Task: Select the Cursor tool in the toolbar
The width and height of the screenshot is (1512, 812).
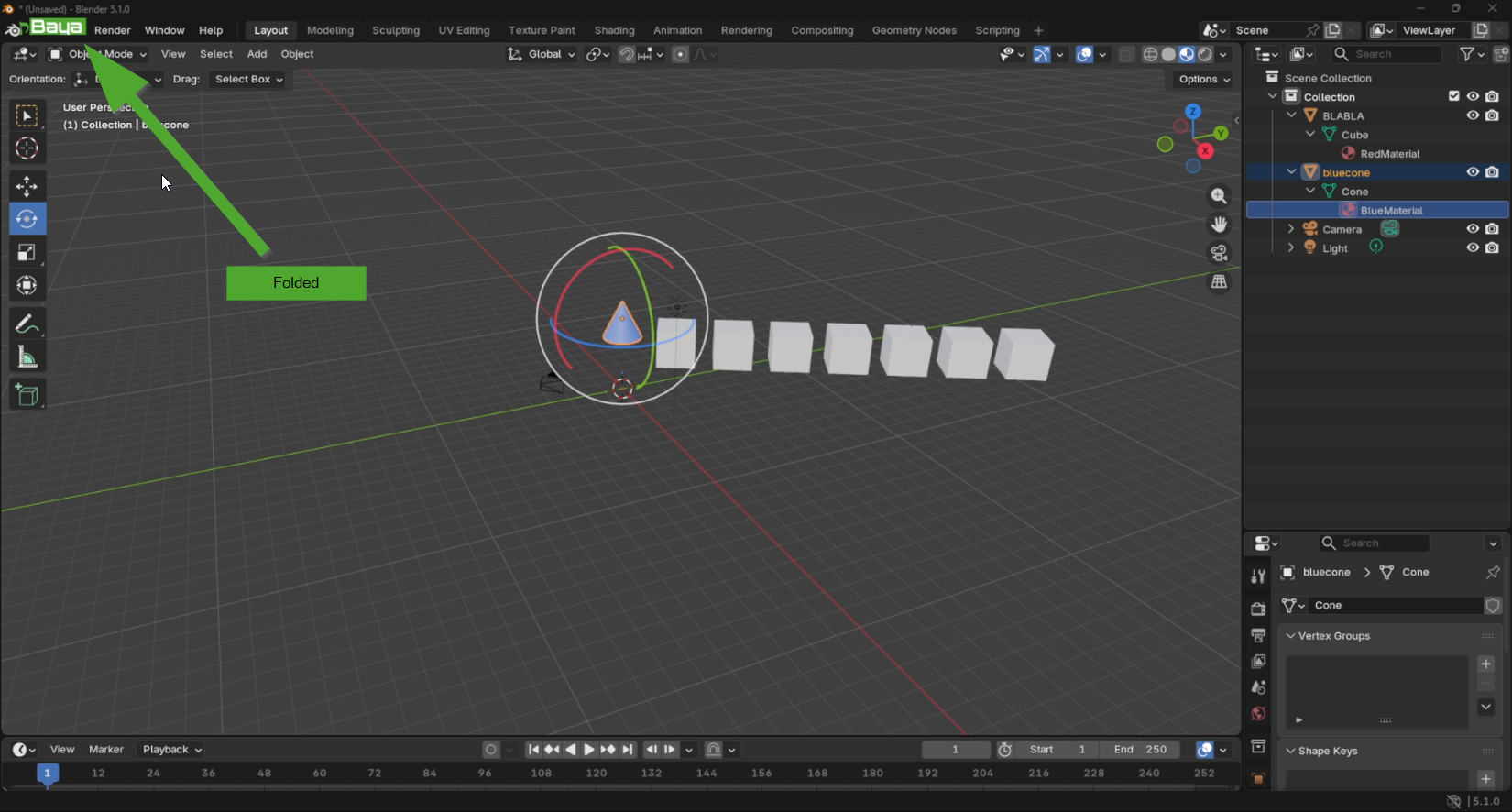Action: (x=27, y=148)
